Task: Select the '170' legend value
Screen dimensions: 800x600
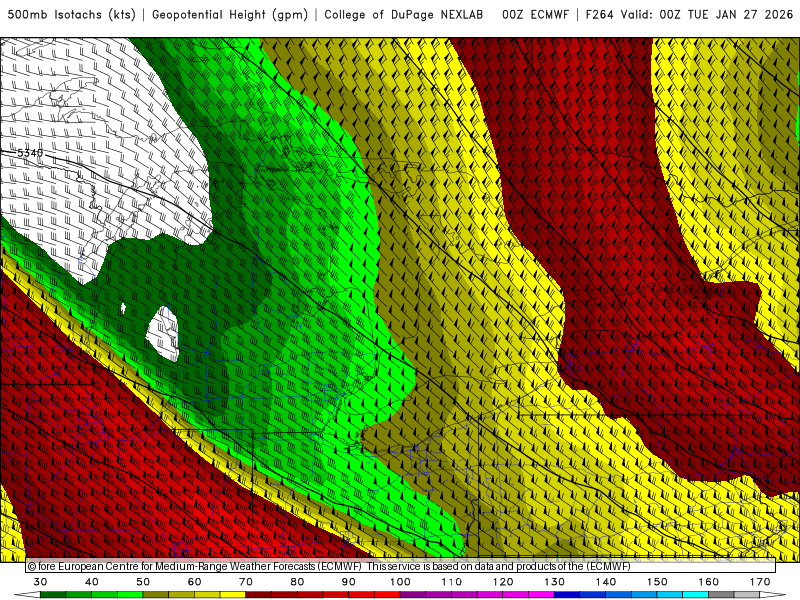Action: (760, 582)
